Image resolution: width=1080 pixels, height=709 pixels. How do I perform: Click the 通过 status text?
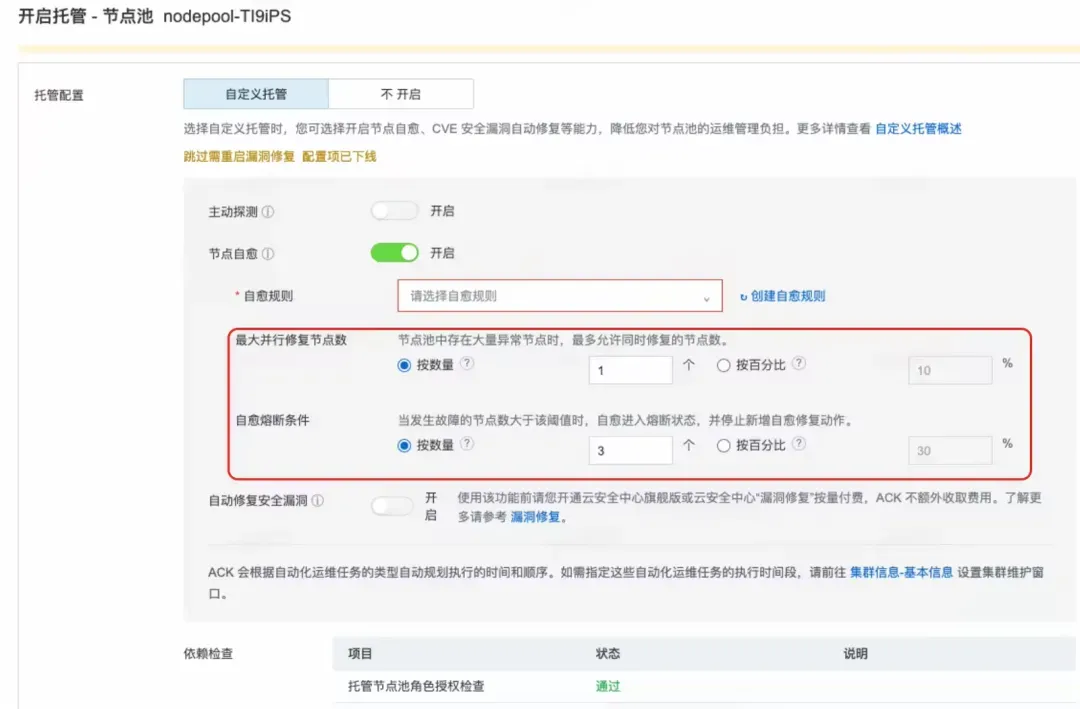coord(608,686)
